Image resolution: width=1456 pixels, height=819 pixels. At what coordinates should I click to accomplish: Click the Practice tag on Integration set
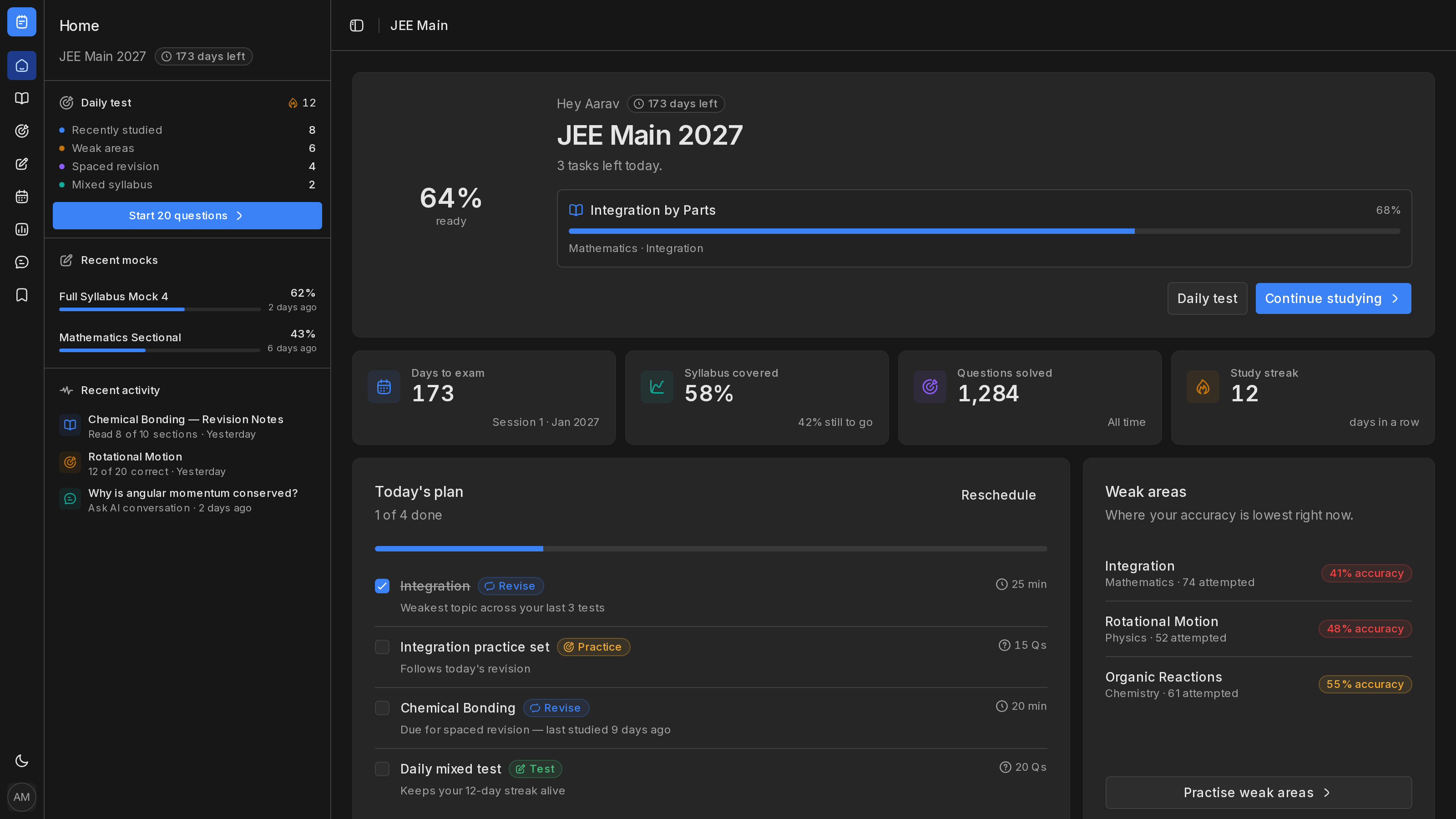[593, 647]
